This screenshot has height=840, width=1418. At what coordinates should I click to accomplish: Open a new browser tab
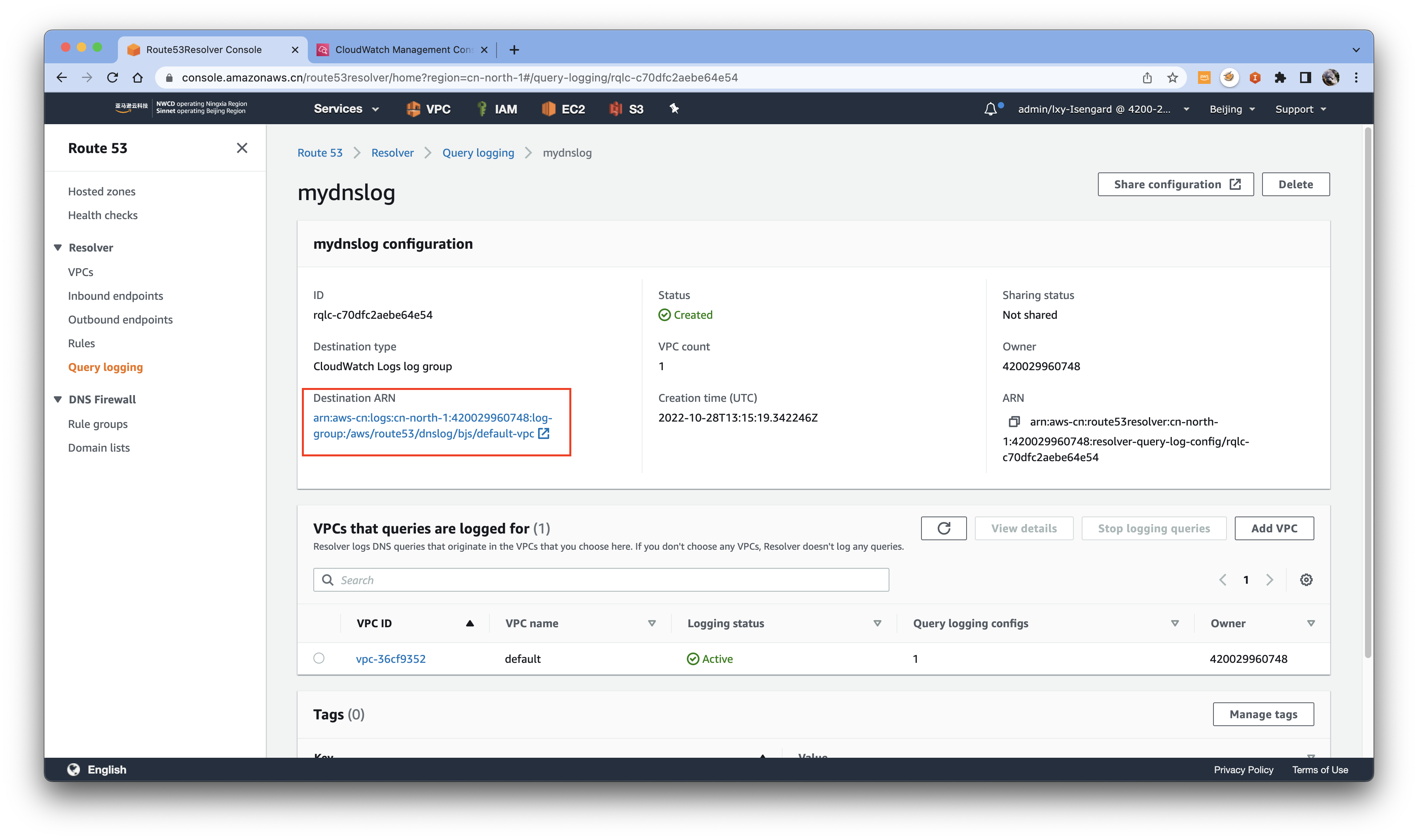(x=514, y=50)
